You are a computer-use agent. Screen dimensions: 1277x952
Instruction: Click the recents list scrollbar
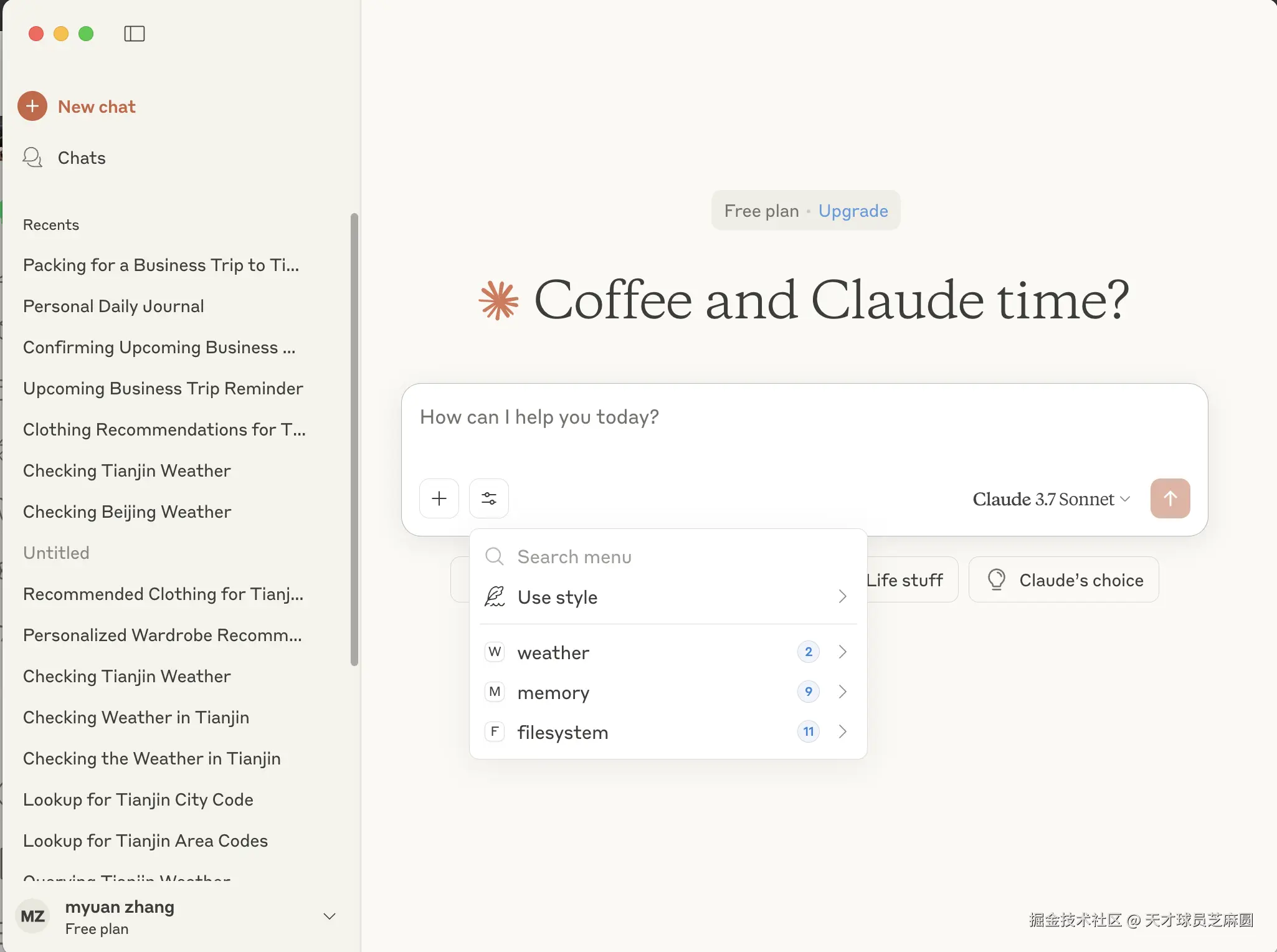[x=354, y=439]
